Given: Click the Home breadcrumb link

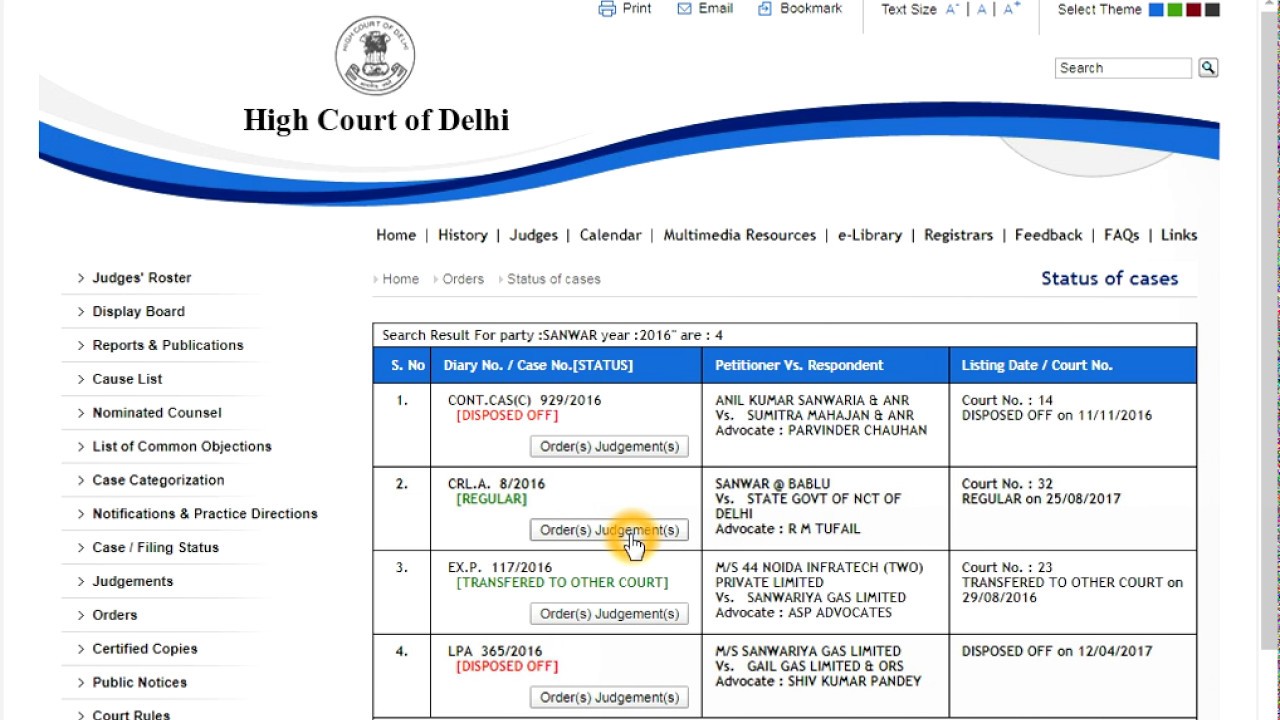Looking at the screenshot, I should point(400,279).
